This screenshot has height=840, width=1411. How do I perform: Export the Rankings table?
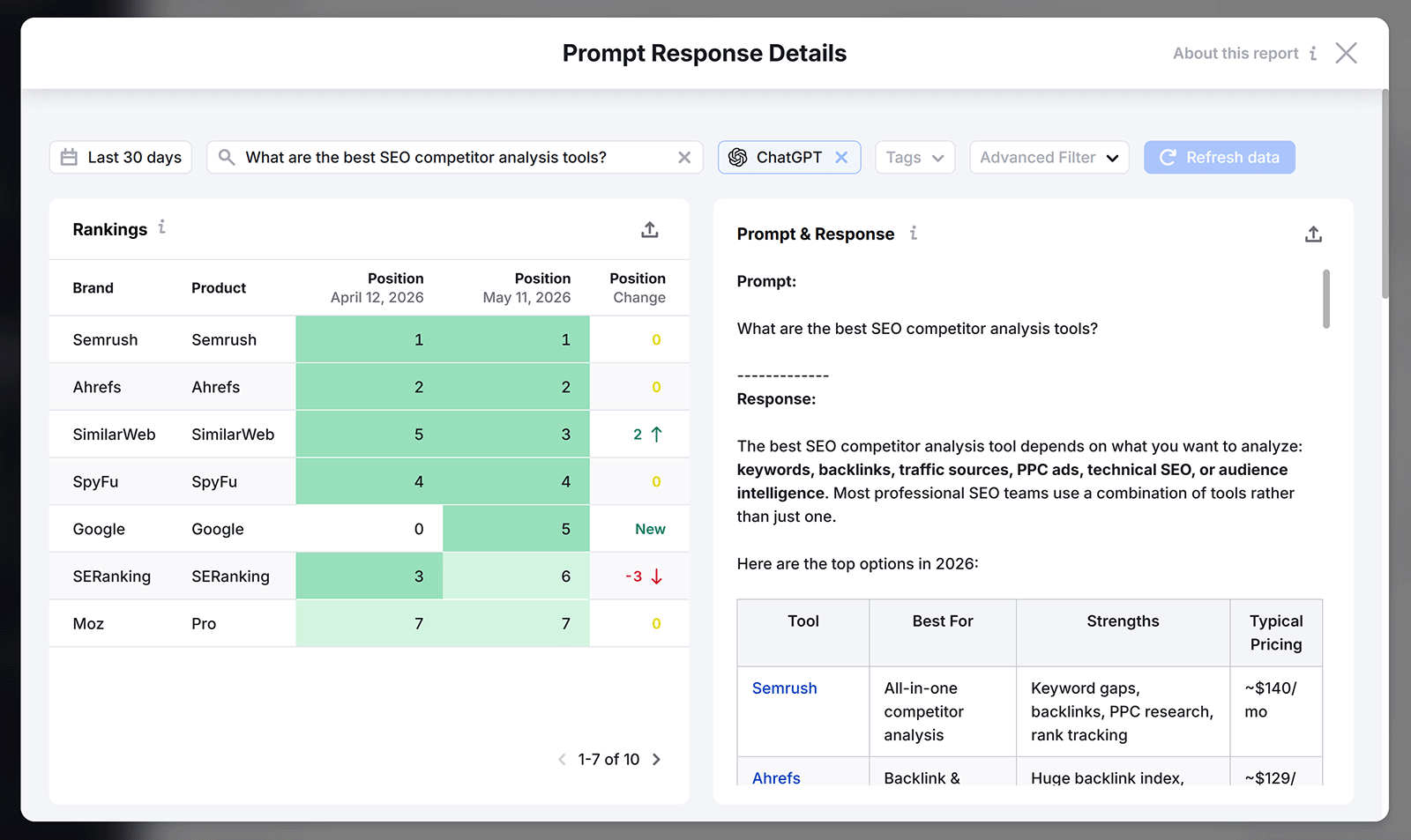pos(650,230)
